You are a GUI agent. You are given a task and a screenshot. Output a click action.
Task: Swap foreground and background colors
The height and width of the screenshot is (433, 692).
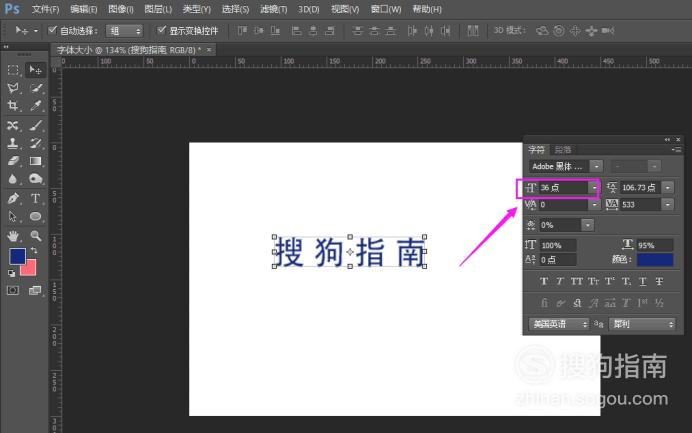click(34, 250)
